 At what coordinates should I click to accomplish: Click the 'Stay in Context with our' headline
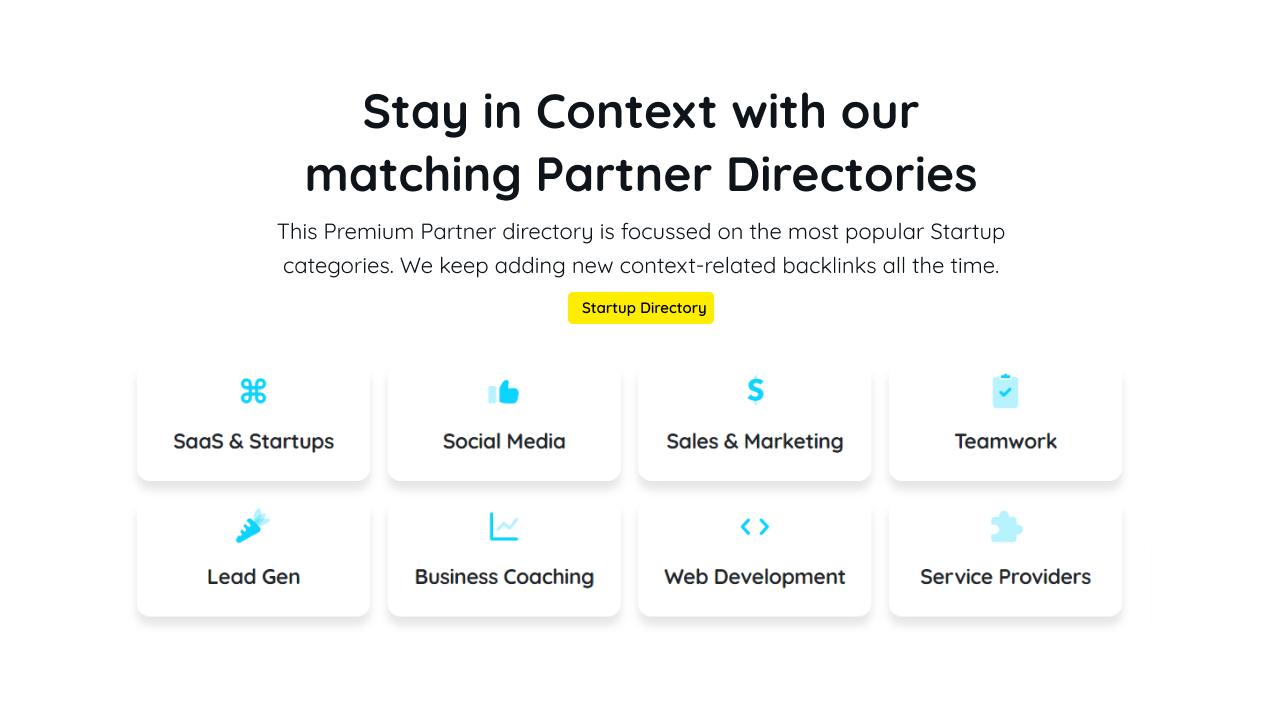point(640,111)
